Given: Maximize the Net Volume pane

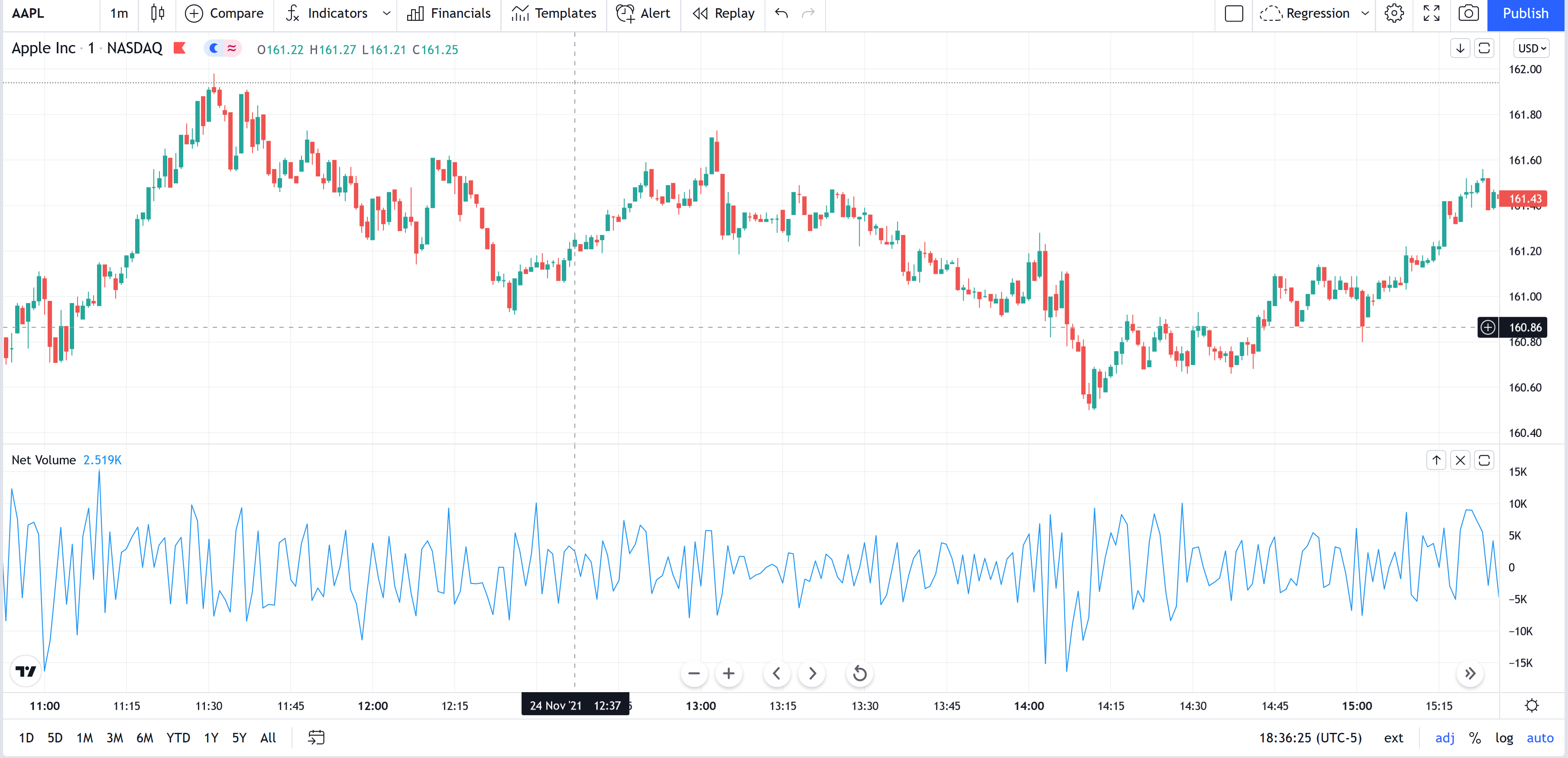Looking at the screenshot, I should point(1484,460).
